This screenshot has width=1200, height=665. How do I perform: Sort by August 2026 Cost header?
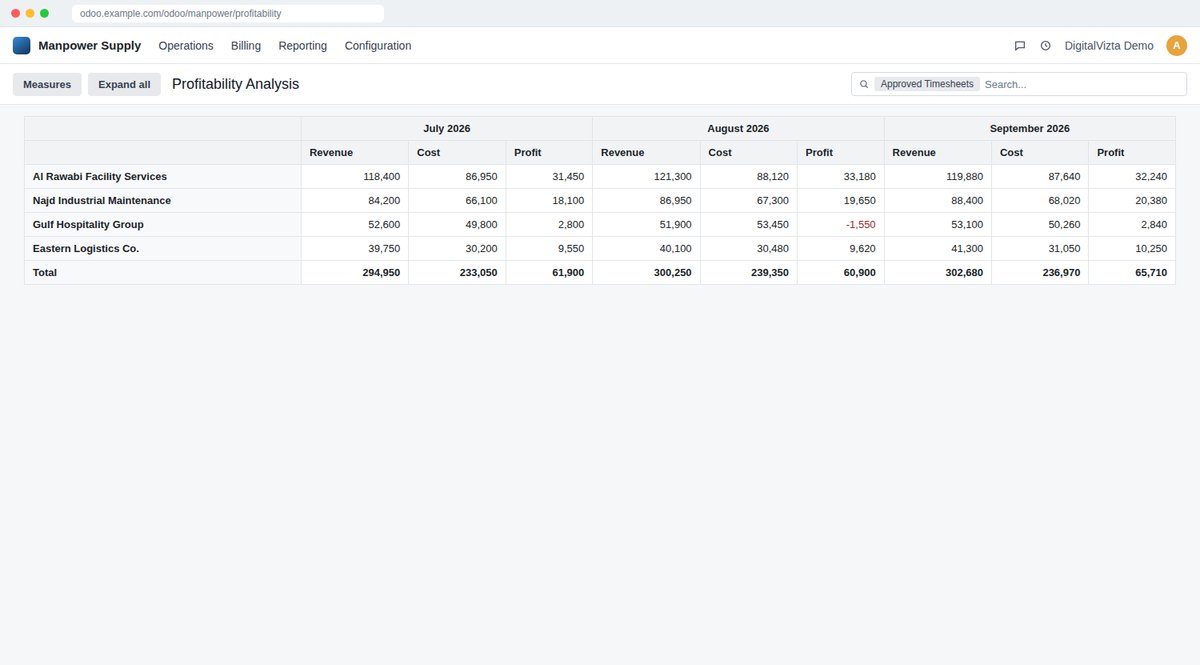[x=749, y=152]
